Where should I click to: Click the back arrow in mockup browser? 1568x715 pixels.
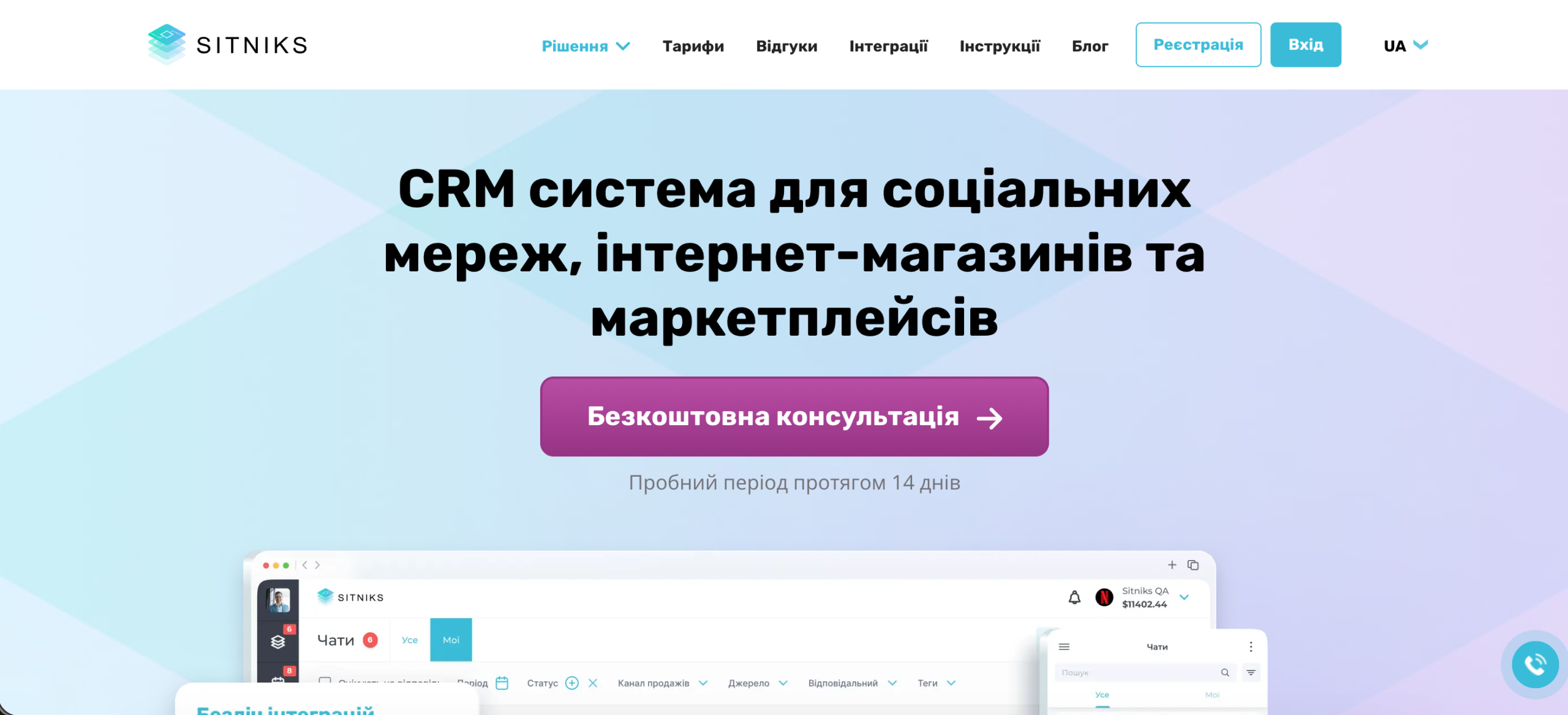coord(304,565)
